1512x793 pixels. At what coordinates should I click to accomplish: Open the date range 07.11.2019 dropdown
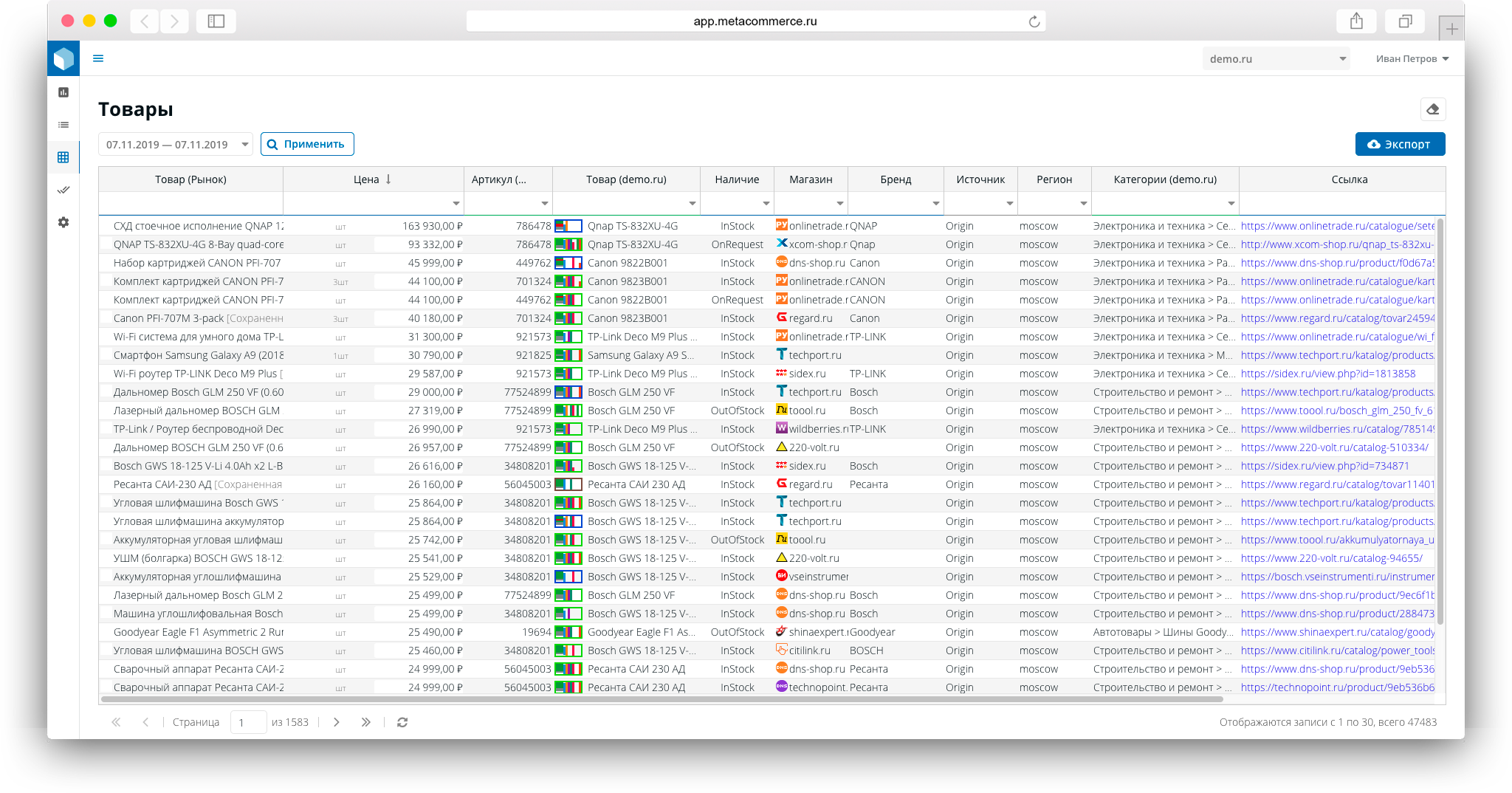[176, 144]
